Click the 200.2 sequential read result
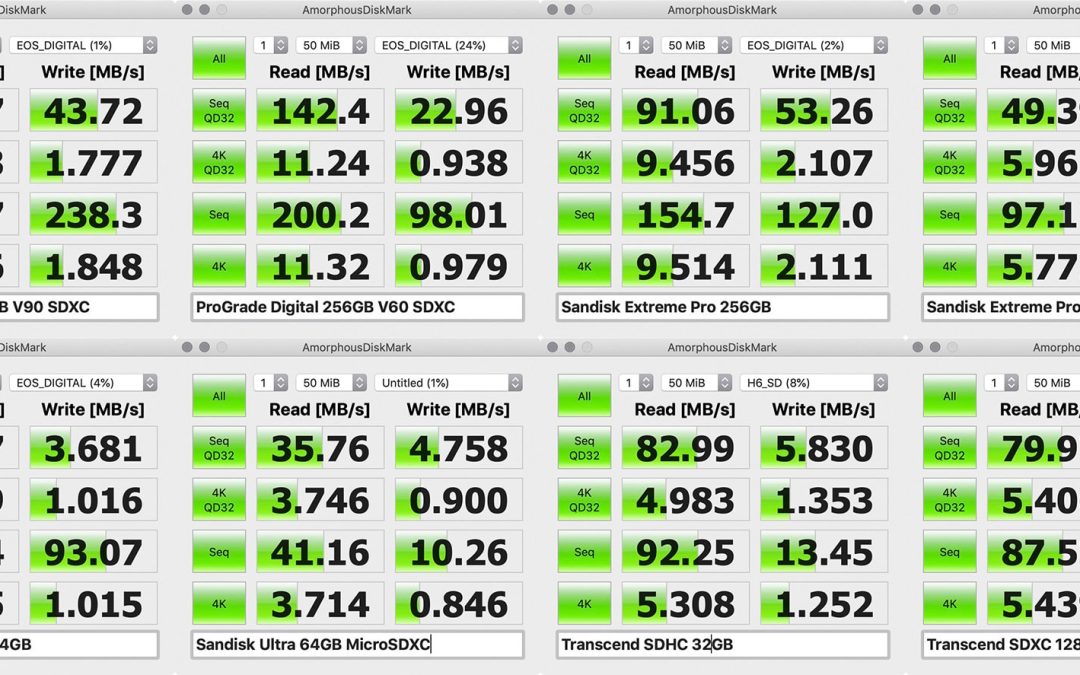 coord(320,215)
